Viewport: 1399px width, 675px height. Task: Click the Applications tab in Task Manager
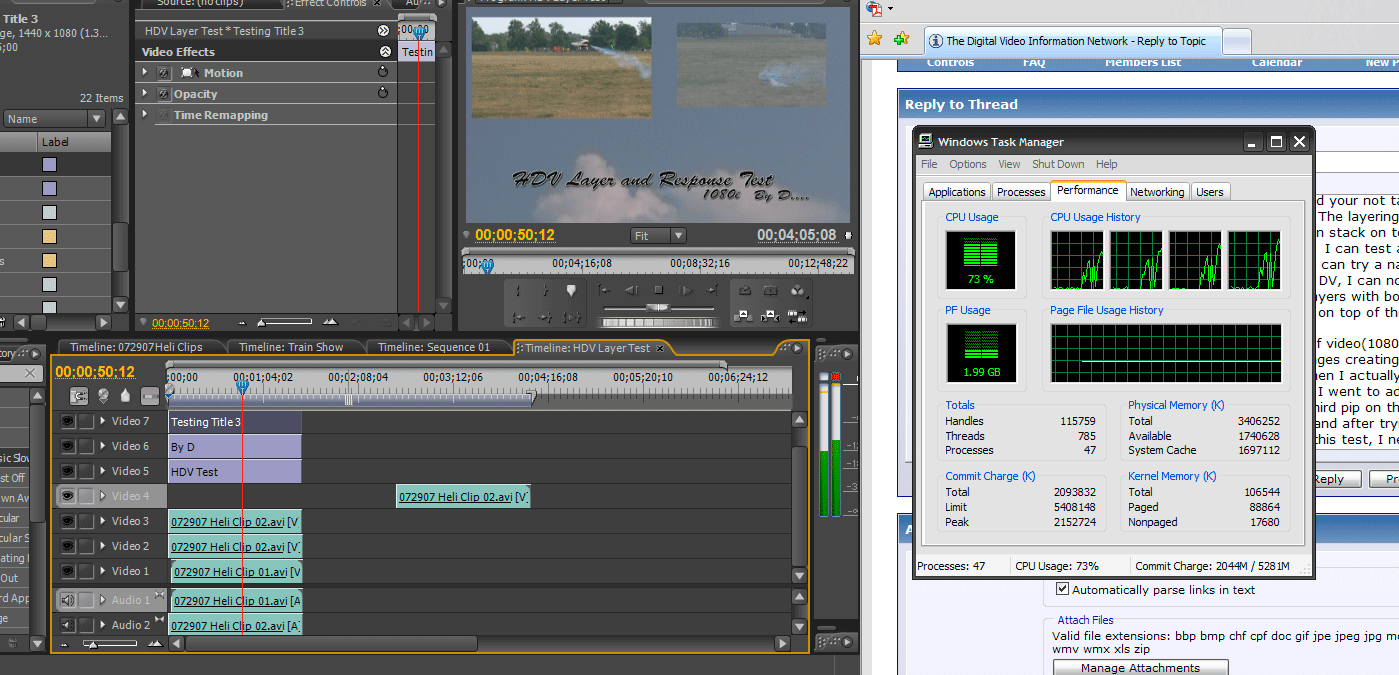pos(957,192)
